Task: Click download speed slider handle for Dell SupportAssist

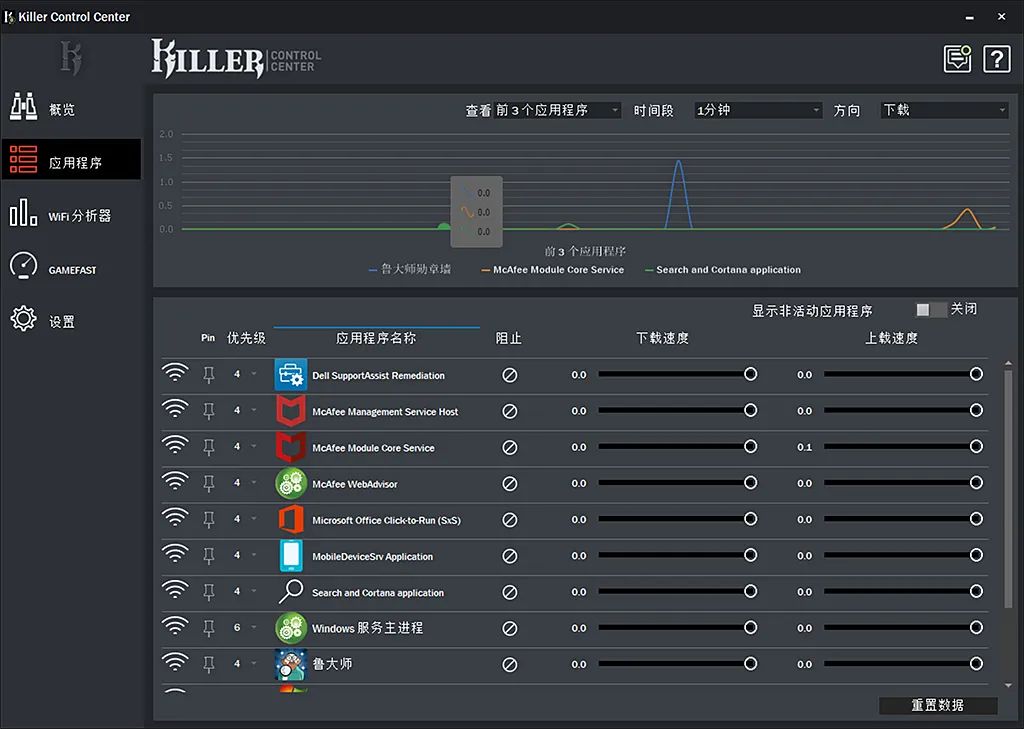Action: (750, 374)
